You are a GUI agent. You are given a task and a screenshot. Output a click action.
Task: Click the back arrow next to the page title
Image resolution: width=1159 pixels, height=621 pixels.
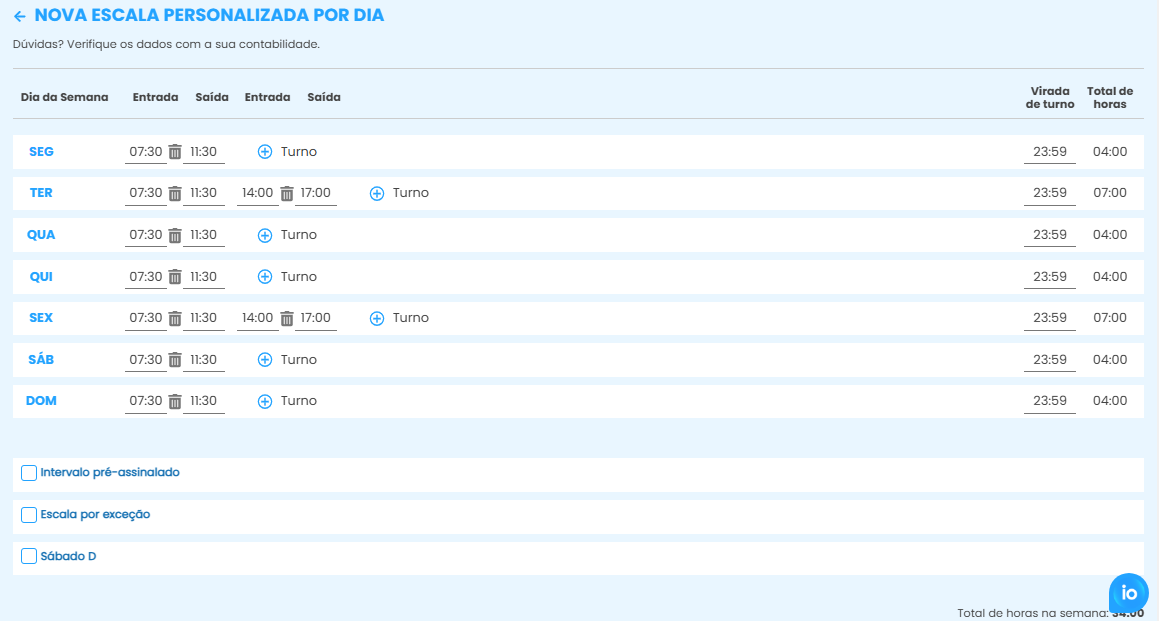(20, 17)
